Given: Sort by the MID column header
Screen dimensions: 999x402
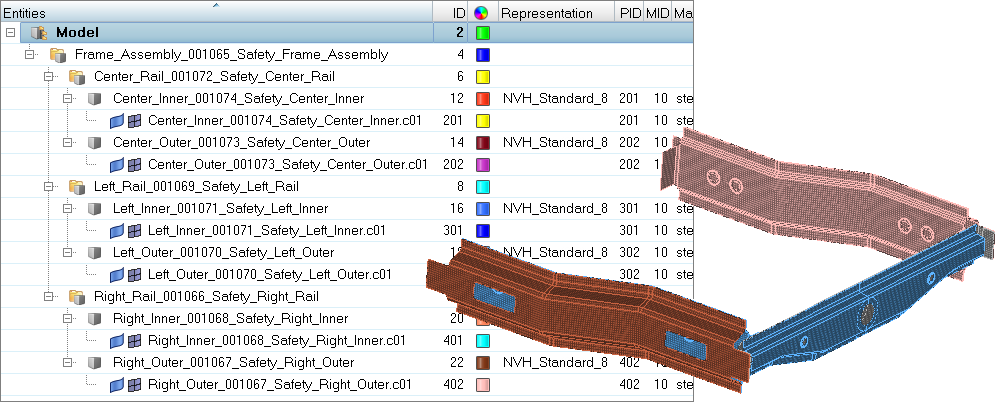Looking at the screenshot, I should 658,13.
